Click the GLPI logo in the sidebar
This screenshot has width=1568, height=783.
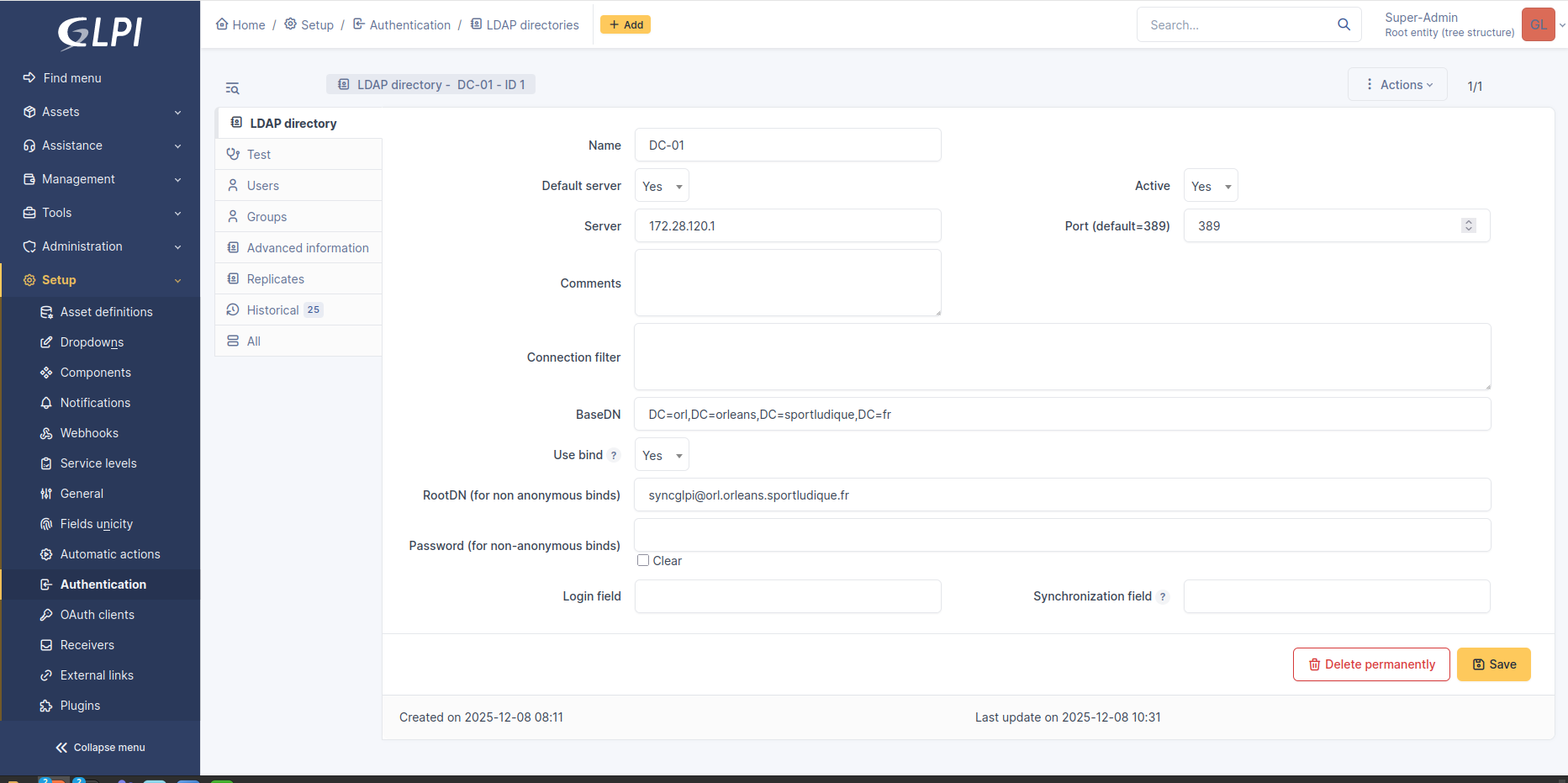[x=99, y=32]
